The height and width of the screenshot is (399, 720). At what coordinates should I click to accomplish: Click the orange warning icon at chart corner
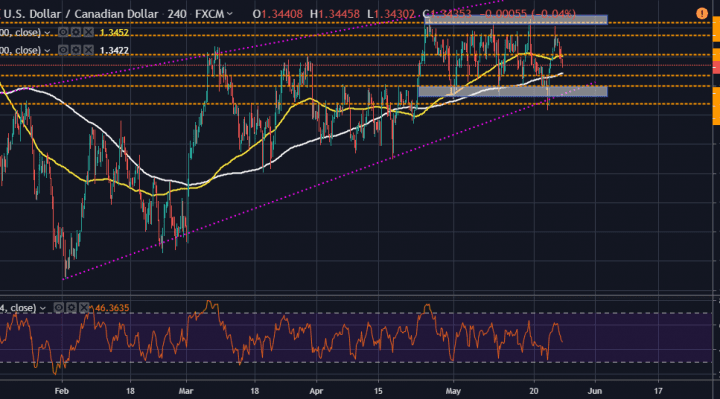click(x=702, y=14)
